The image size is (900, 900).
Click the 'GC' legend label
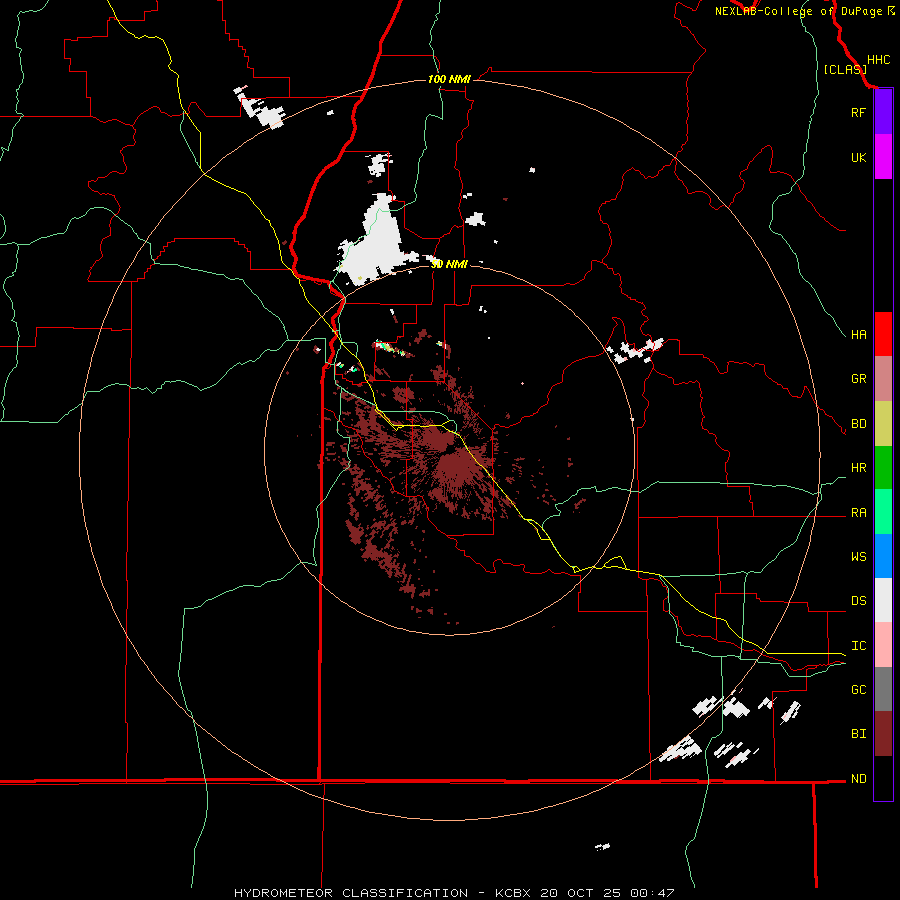point(858,690)
